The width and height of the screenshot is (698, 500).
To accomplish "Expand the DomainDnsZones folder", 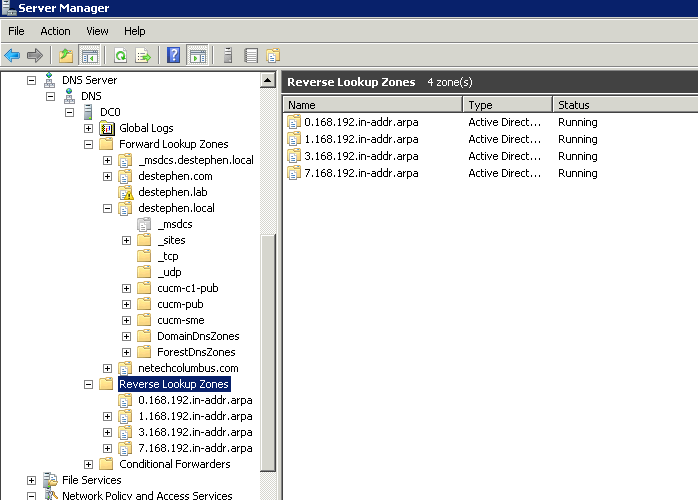I will pyautogui.click(x=126, y=337).
